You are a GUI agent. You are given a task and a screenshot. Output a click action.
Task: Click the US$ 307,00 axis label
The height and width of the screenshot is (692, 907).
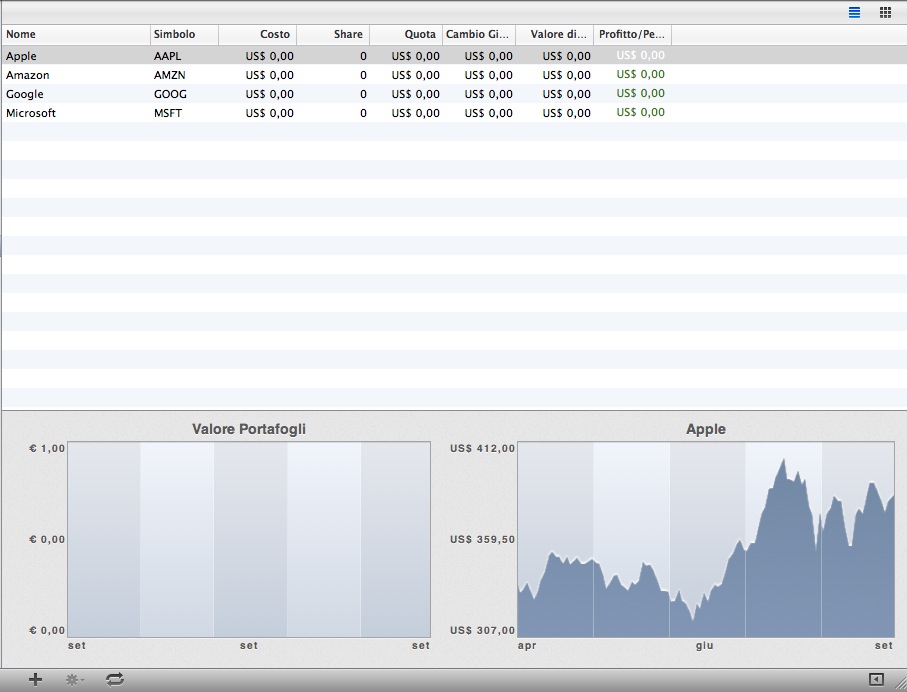482,630
